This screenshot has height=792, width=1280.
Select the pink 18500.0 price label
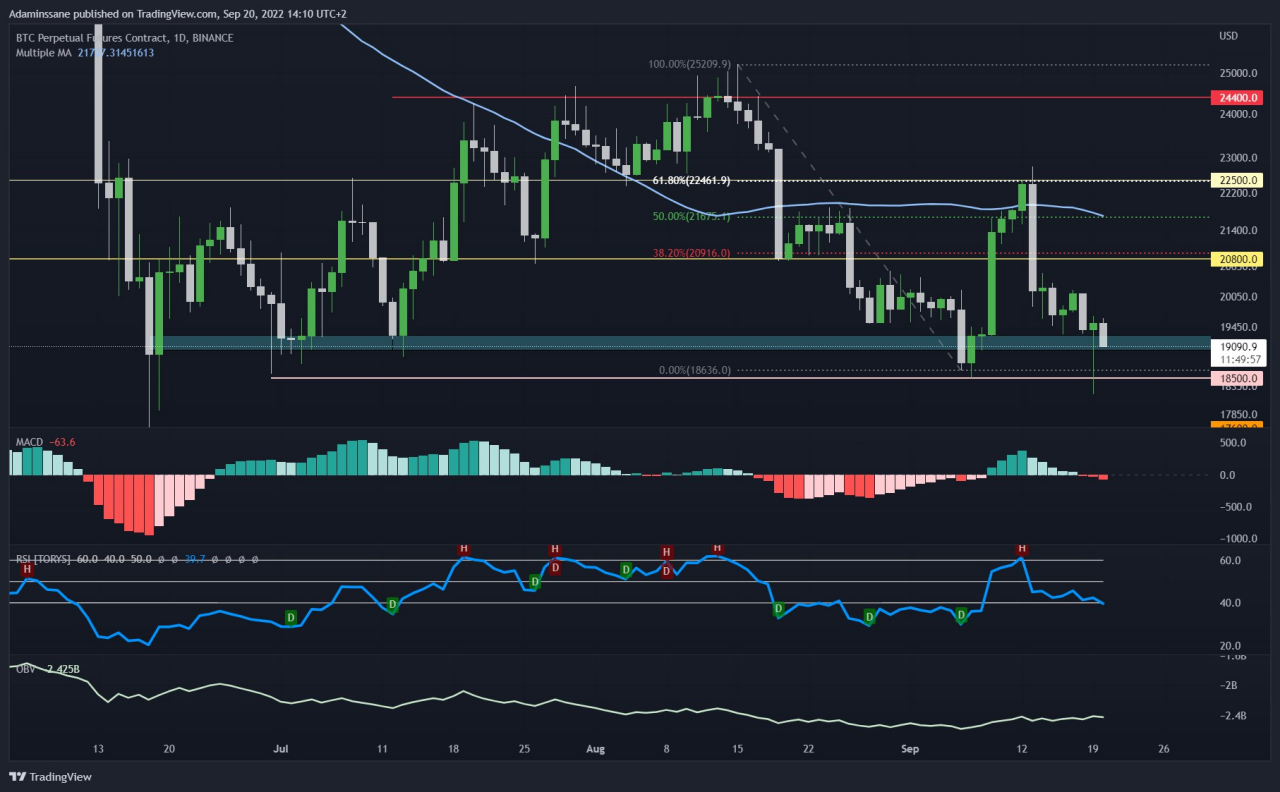pos(1237,379)
